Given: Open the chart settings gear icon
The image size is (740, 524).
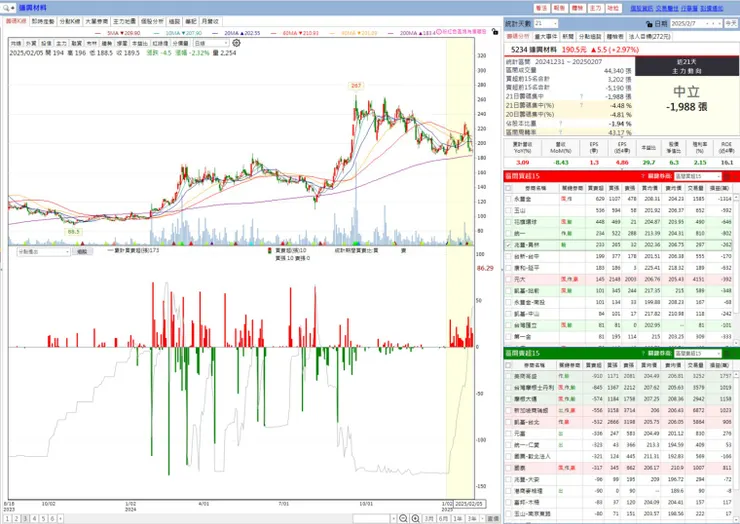Looking at the screenshot, I should point(236,43).
